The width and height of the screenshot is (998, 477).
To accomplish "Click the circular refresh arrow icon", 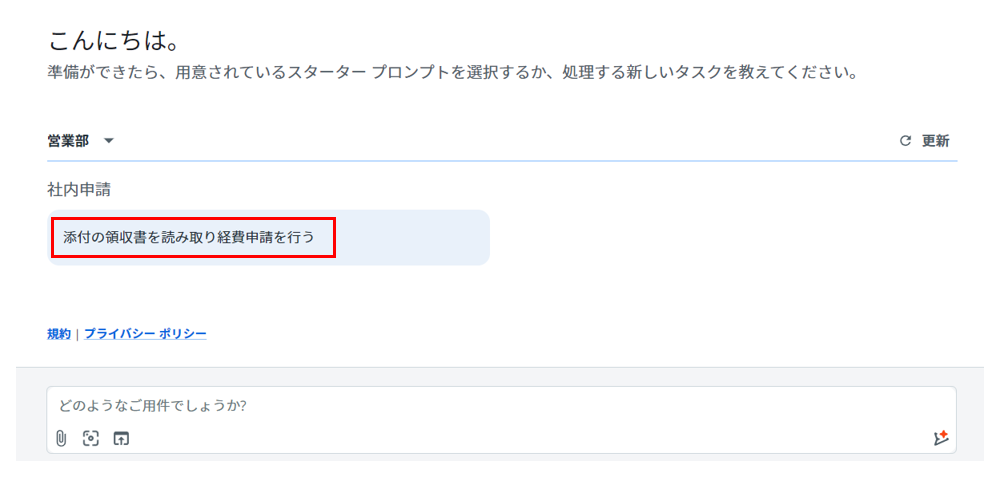I will click(x=905, y=141).
